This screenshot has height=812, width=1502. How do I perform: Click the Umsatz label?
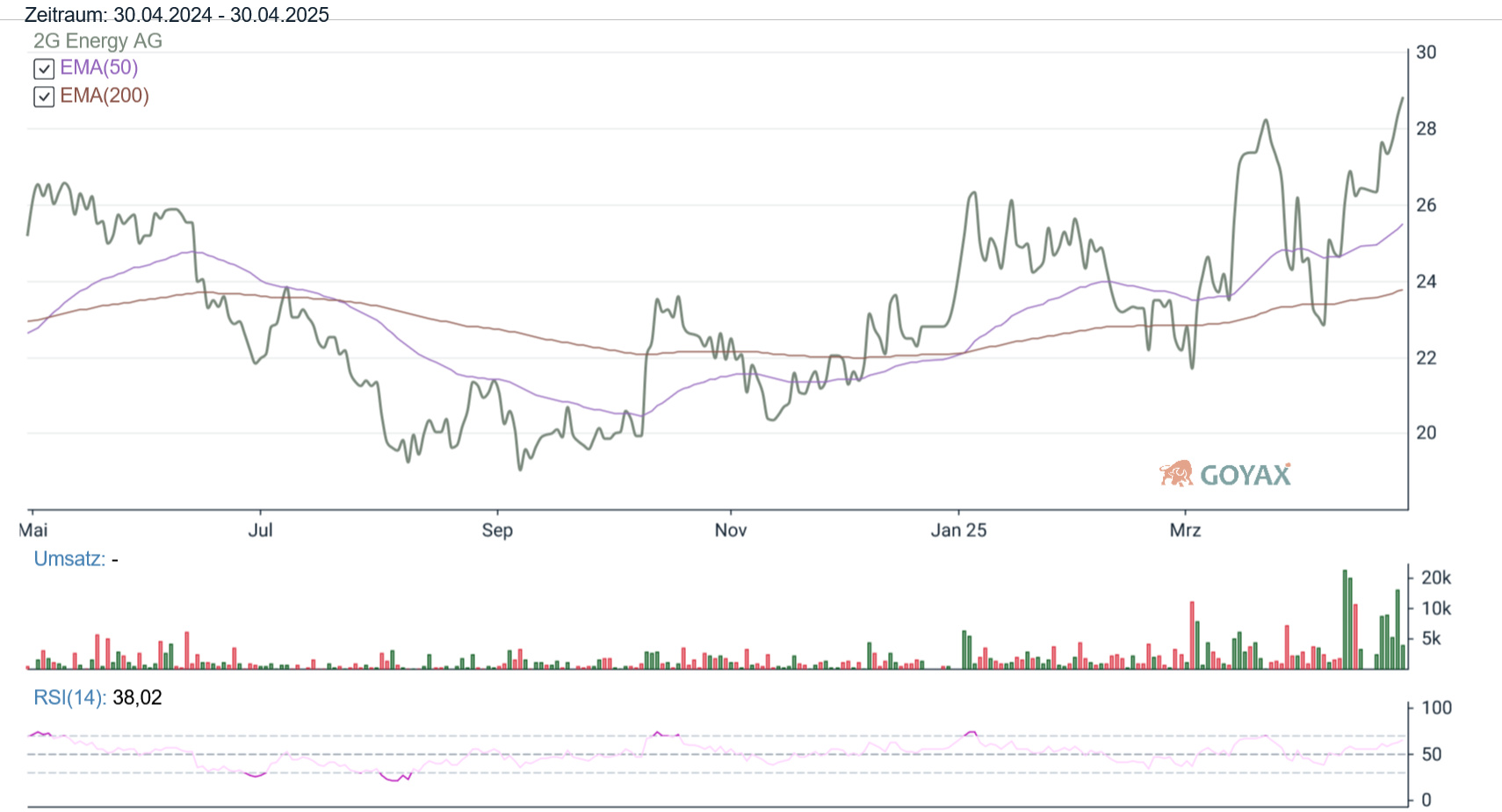pyautogui.click(x=69, y=559)
